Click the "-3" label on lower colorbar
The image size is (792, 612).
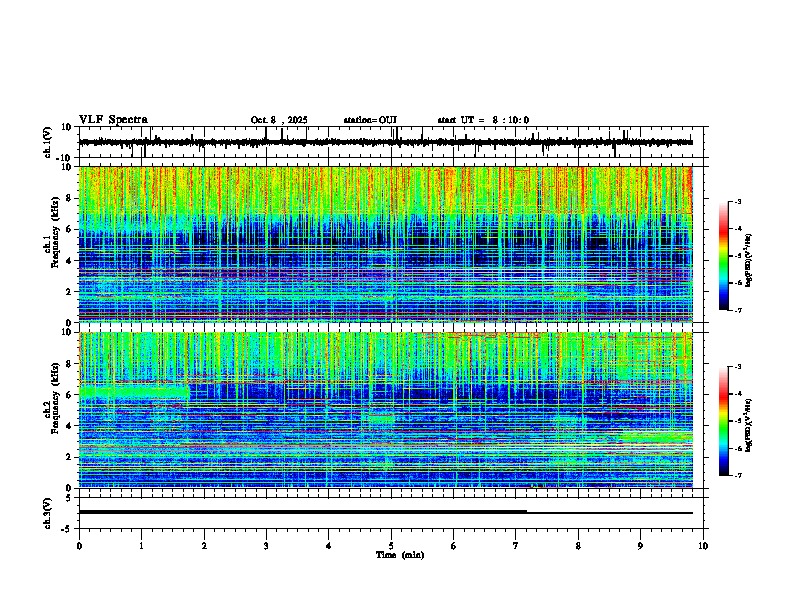coord(738,367)
